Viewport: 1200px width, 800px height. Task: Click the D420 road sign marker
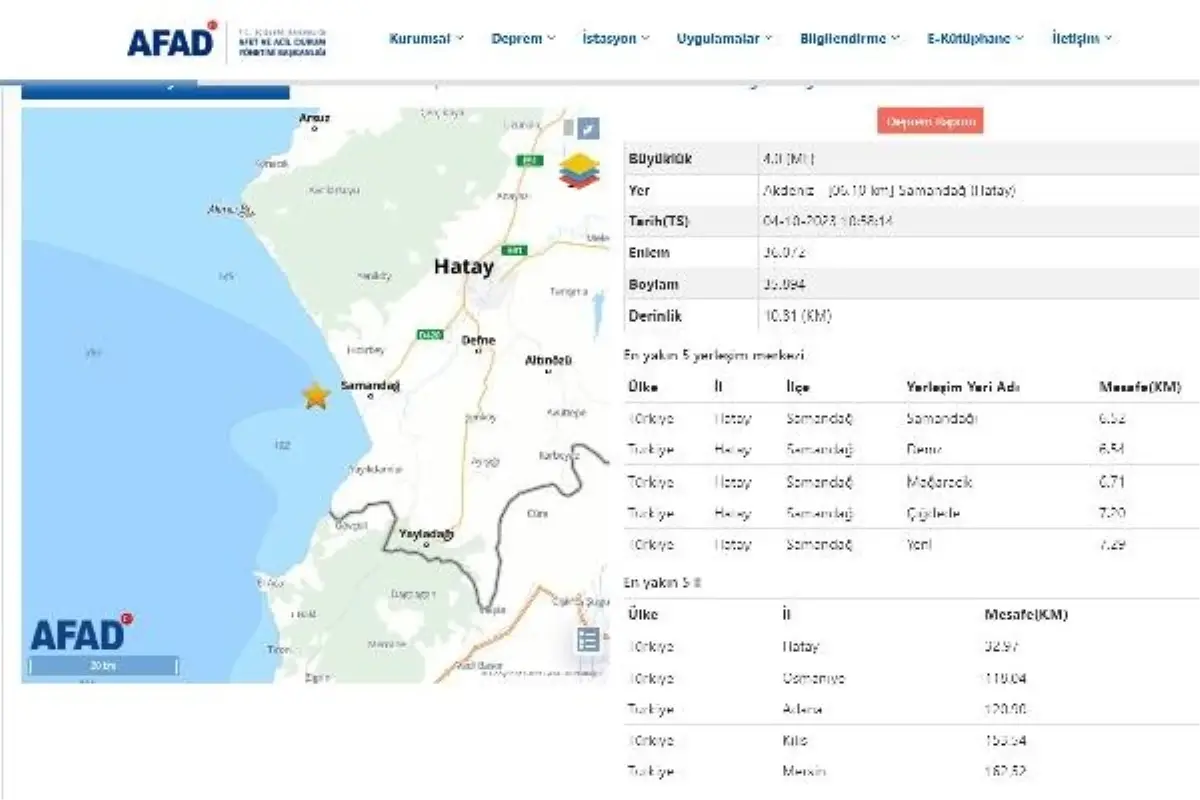tap(430, 335)
